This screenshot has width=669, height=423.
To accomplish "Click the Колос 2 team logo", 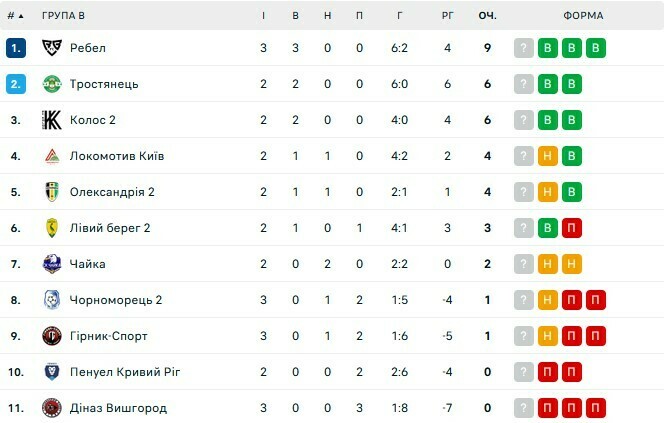I will pos(52,120).
